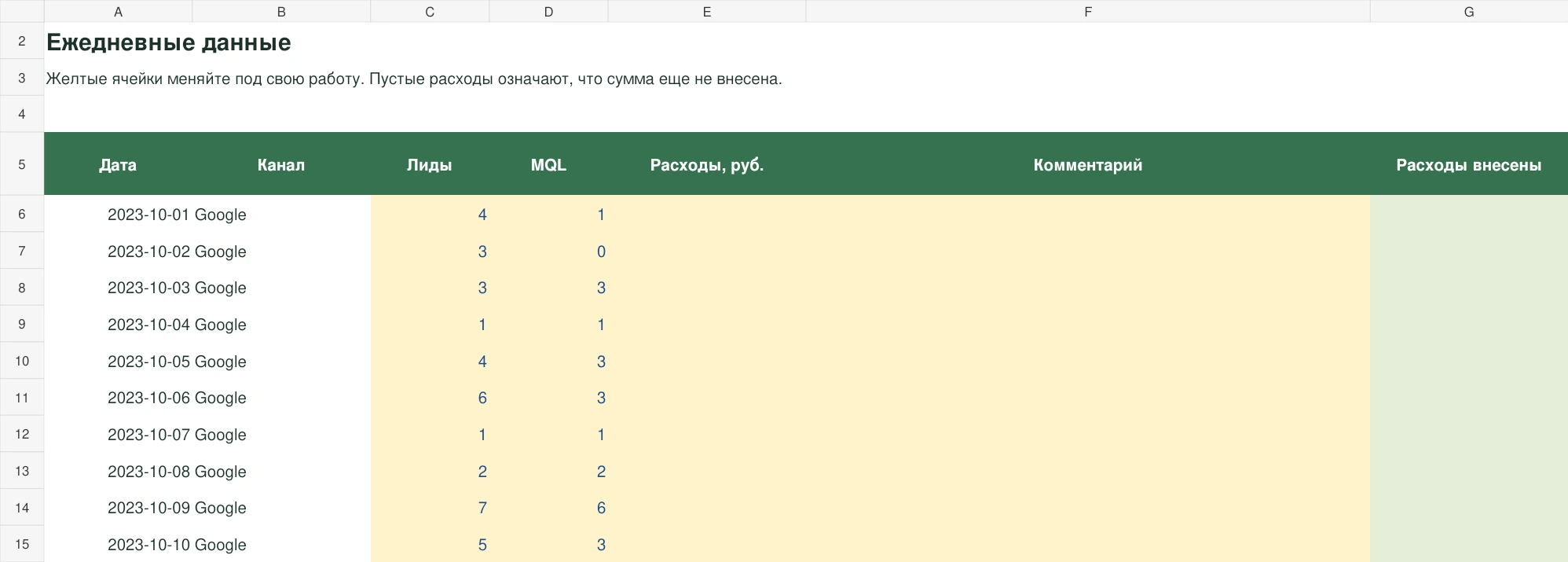This screenshot has height=562, width=1568.
Task: Click the yellow cells instruction text in row 3
Action: point(414,79)
